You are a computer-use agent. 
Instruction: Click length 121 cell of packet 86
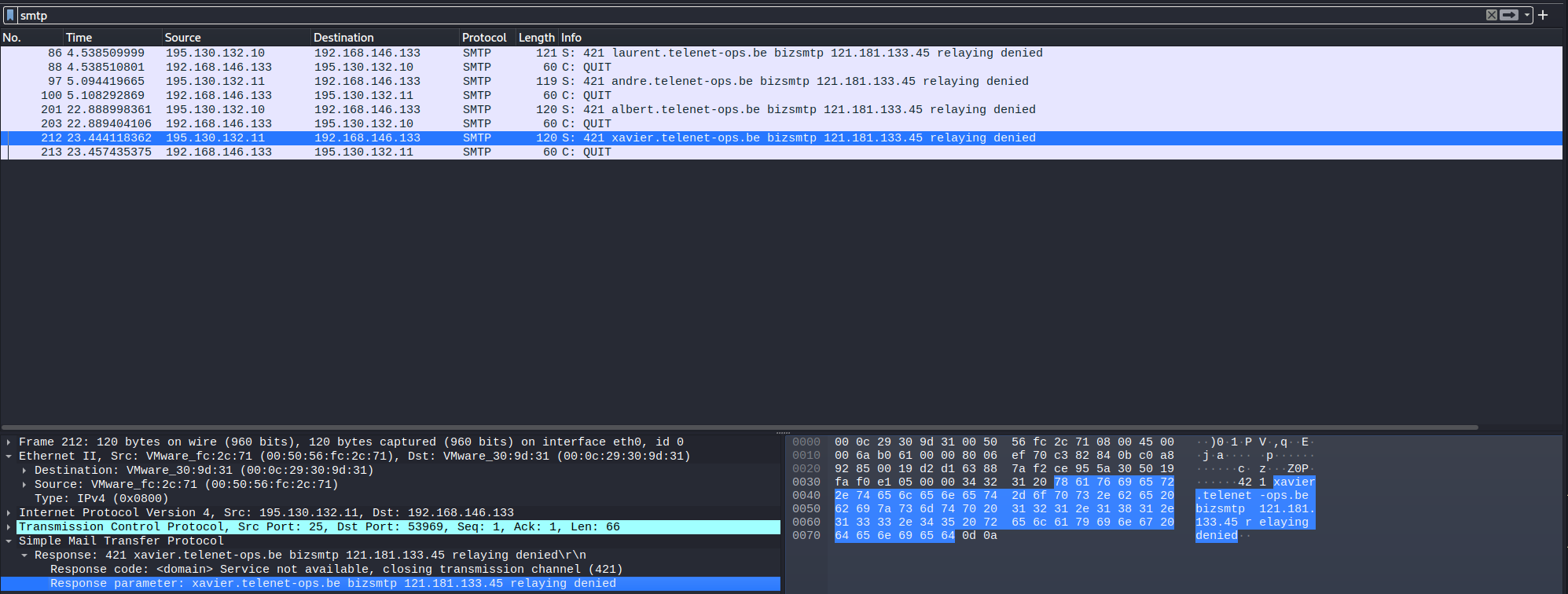pos(546,53)
